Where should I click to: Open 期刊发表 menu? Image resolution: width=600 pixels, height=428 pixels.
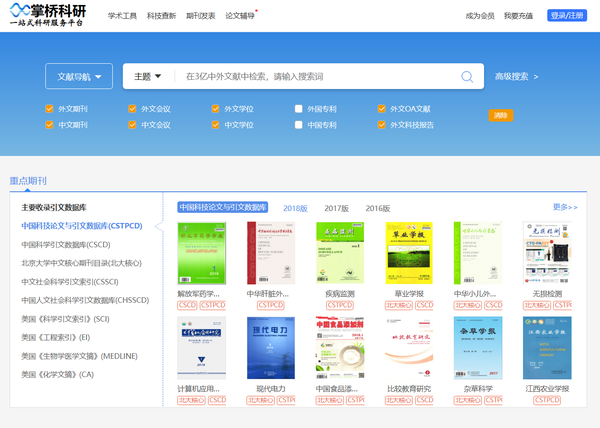tap(201, 16)
